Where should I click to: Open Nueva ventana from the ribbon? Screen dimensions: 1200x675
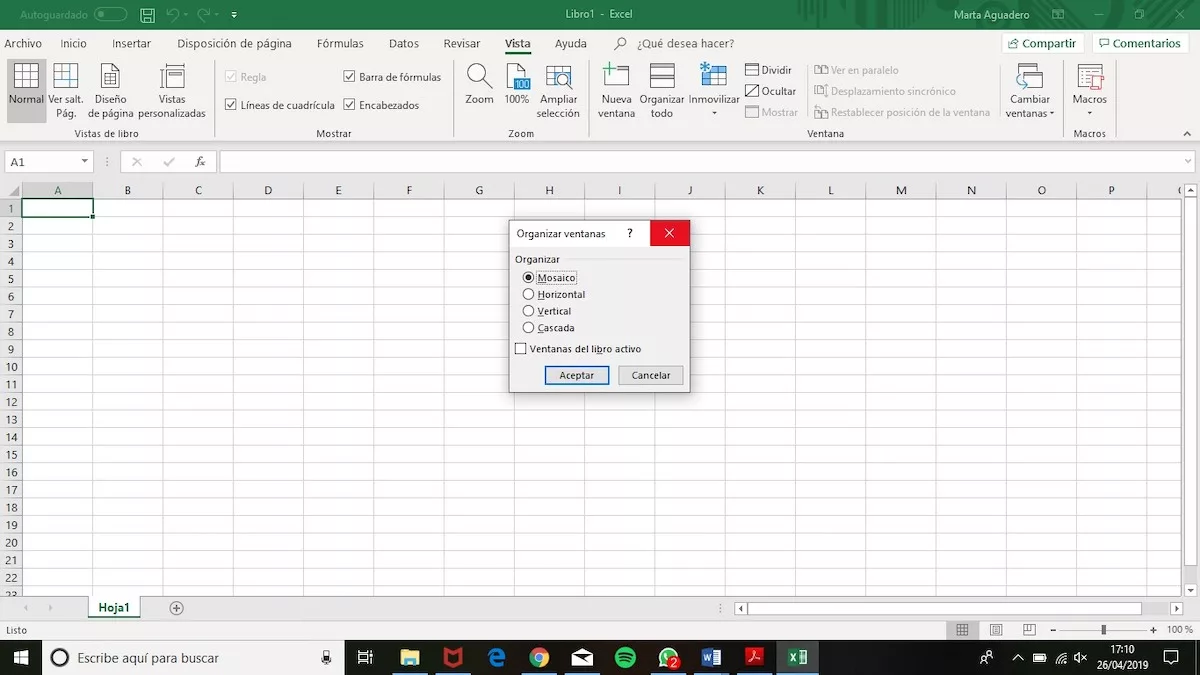pos(616,78)
